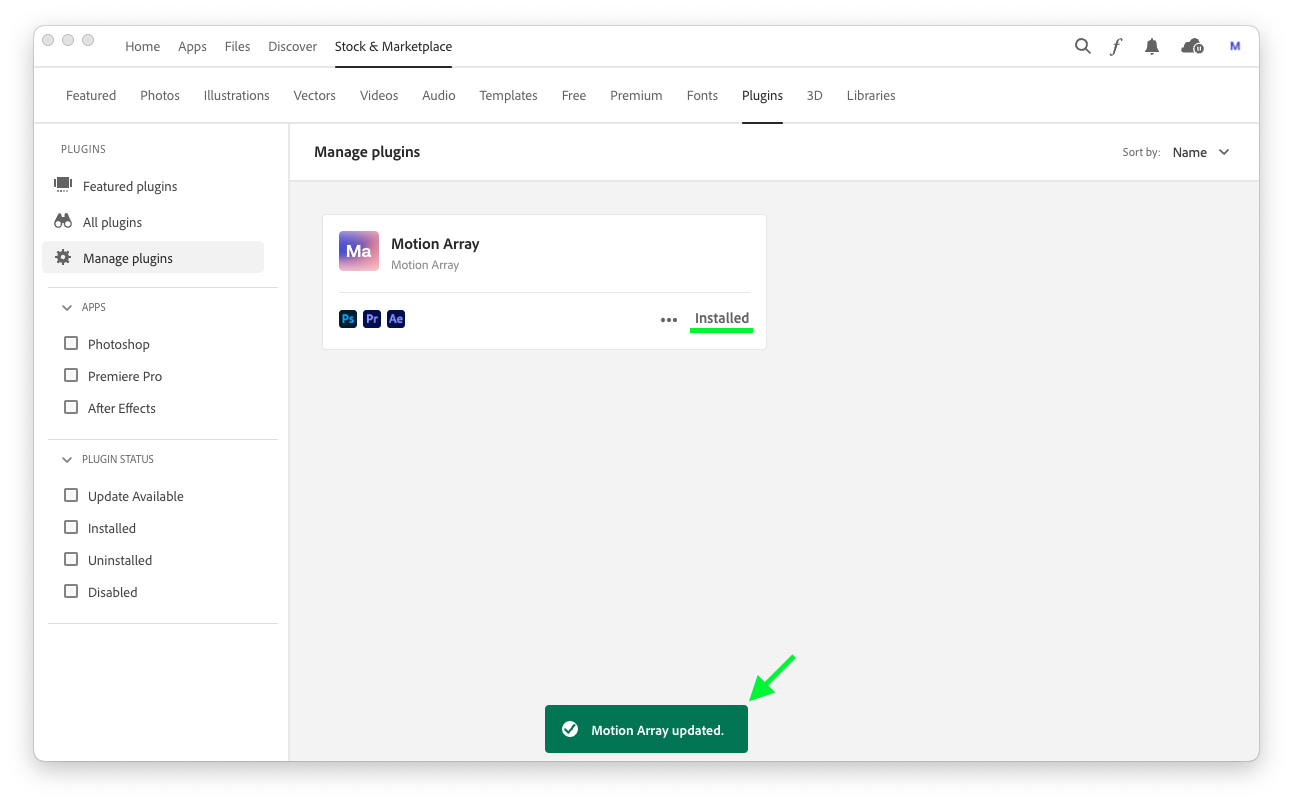
Task: Click the checkmark icon in the update toast
Action: click(570, 730)
